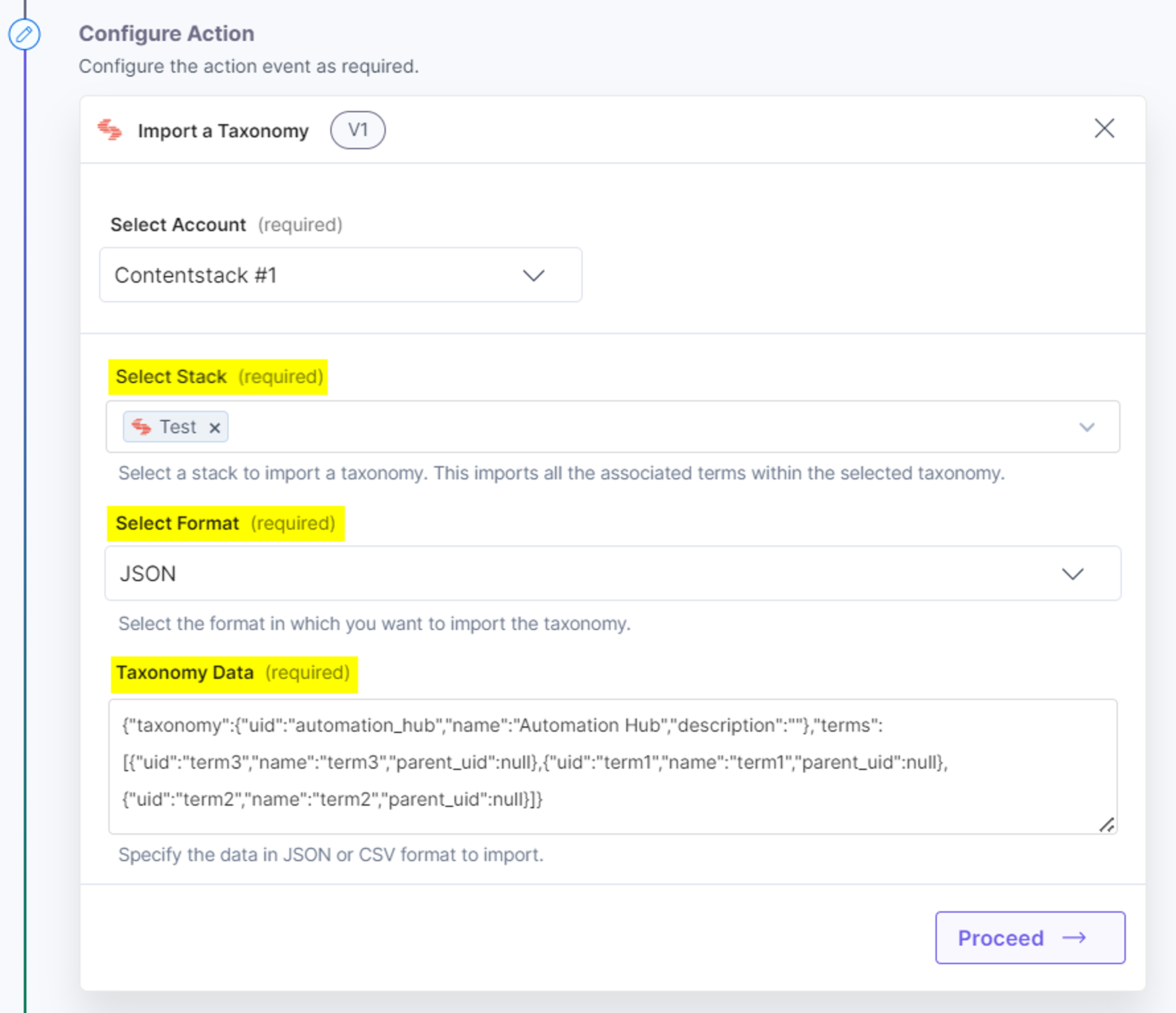
Task: Click the Taxonomy Data resize handle
Action: (x=1107, y=825)
